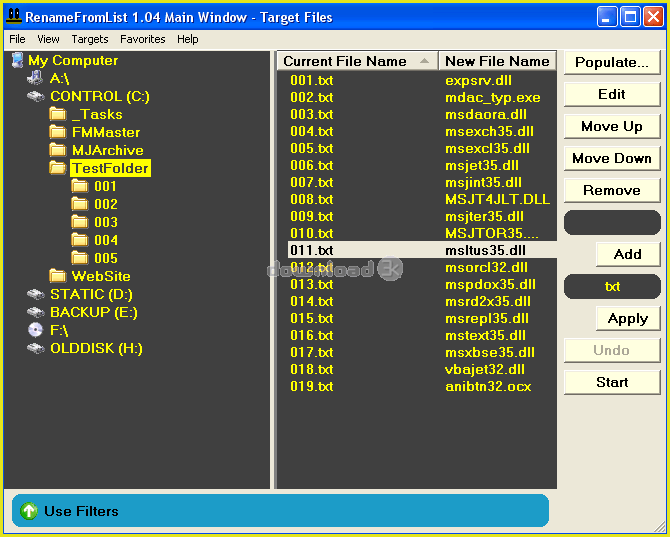Select the TestFolder tree item

(x=110, y=168)
